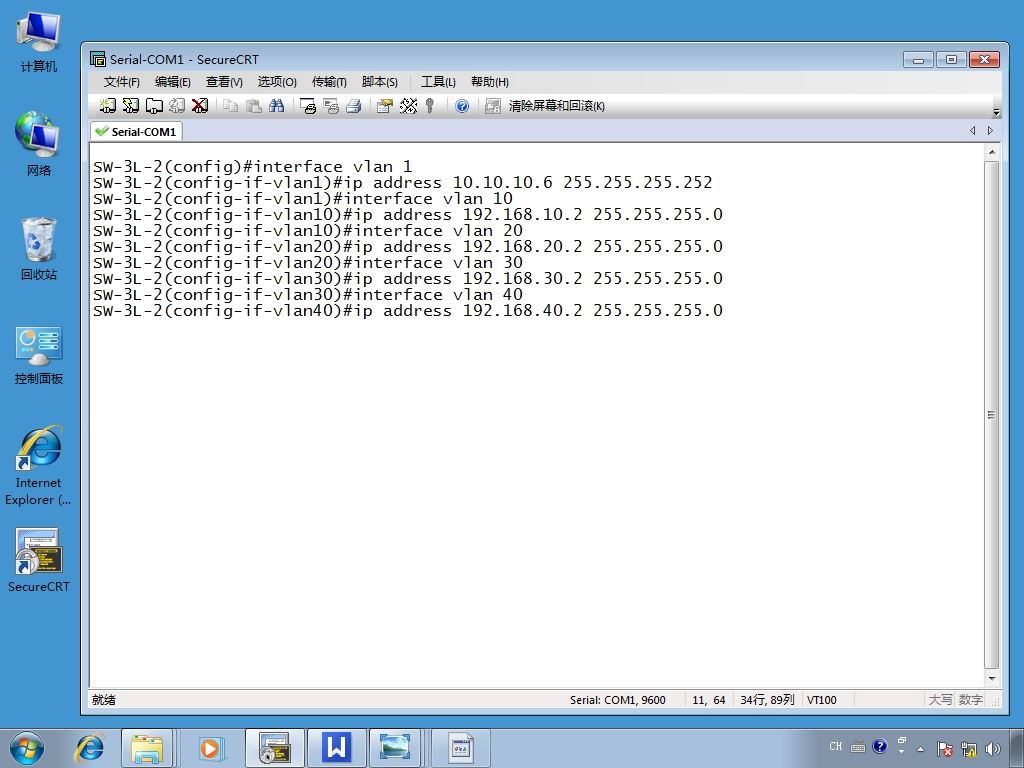Click the media player taskbar icon
The image size is (1024, 768).
[x=210, y=748]
